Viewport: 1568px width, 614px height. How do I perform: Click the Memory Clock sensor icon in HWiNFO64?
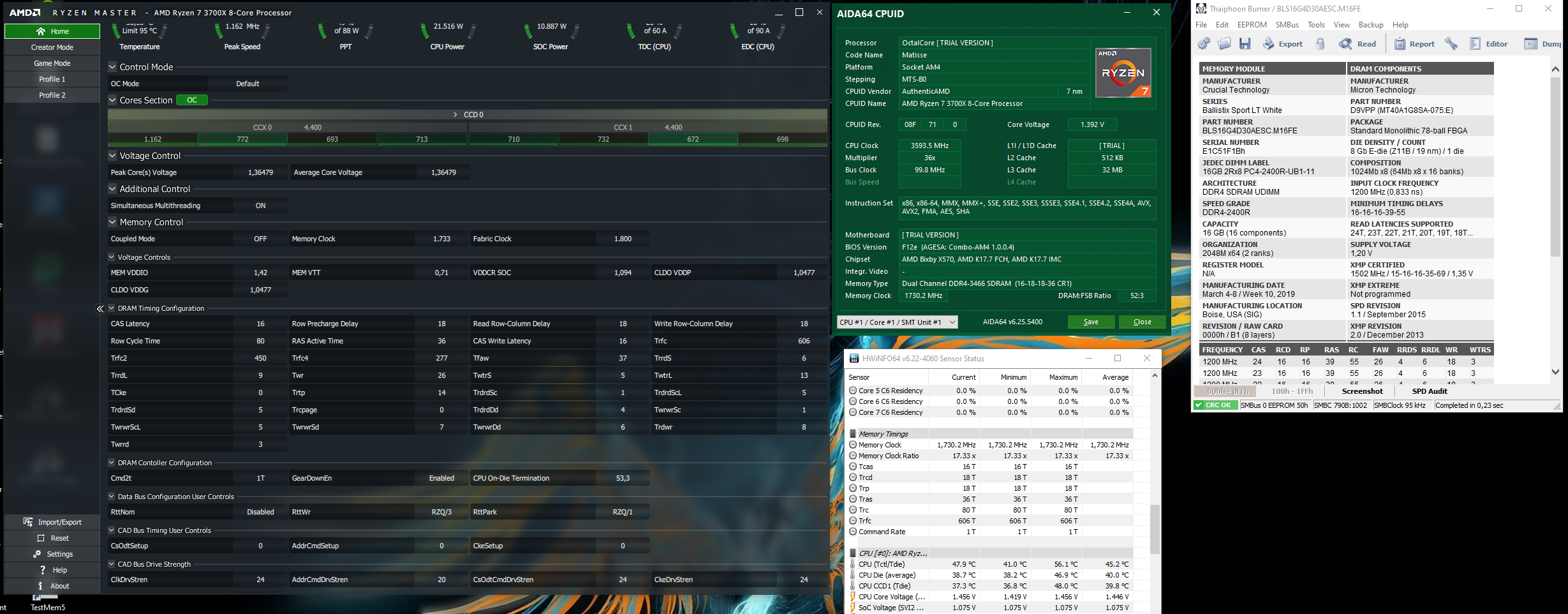[x=853, y=445]
